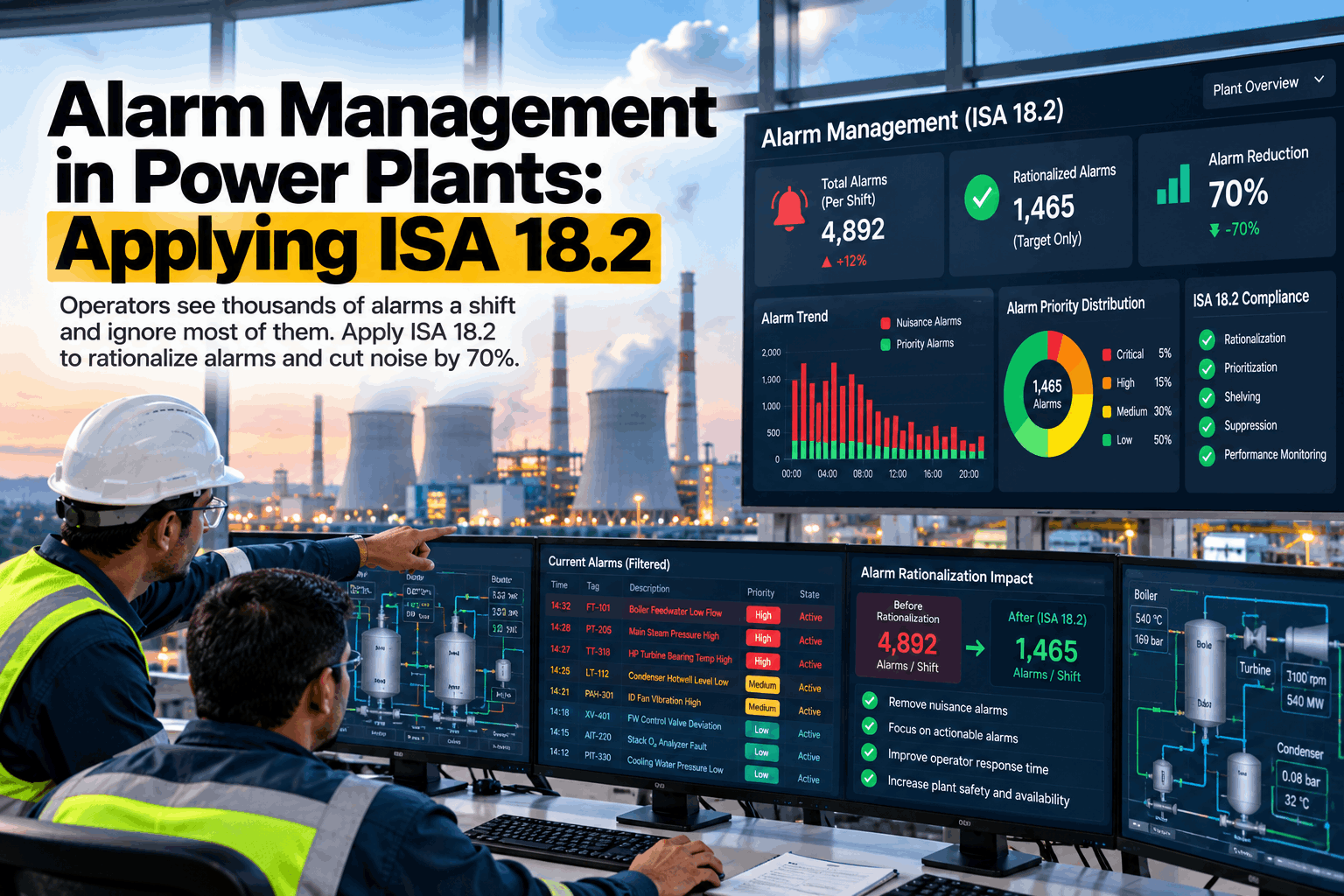
Task: Click the 540 °C boiler temperature reading
Action: click(x=1149, y=619)
